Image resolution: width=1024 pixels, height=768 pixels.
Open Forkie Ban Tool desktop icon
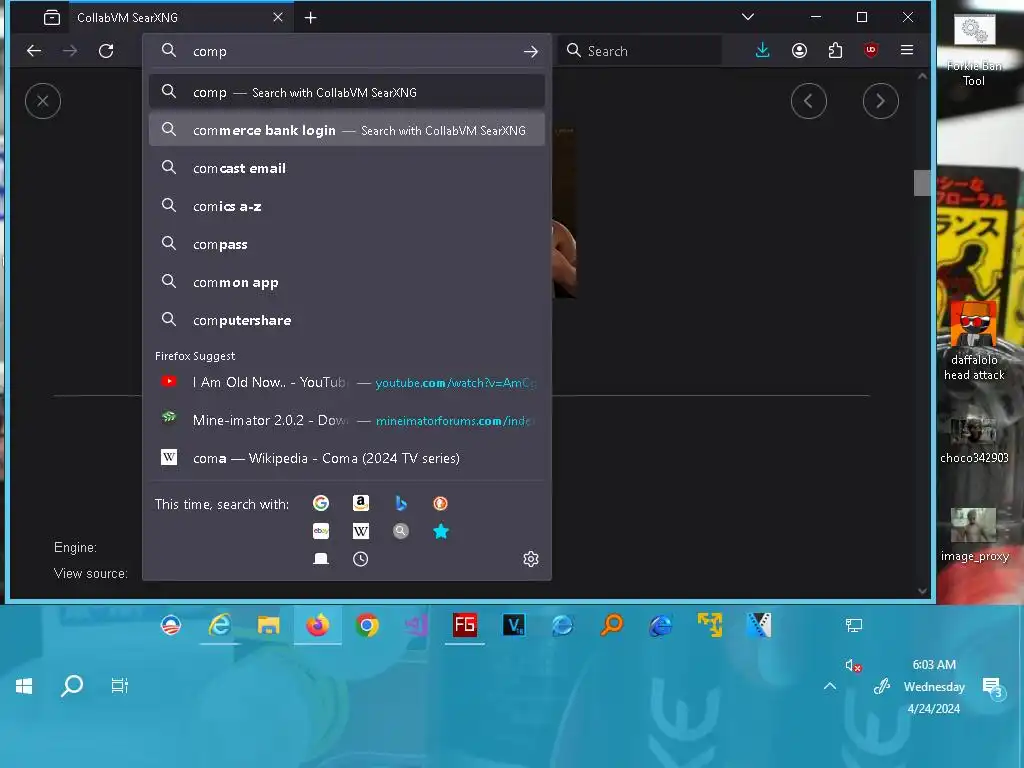point(974,52)
